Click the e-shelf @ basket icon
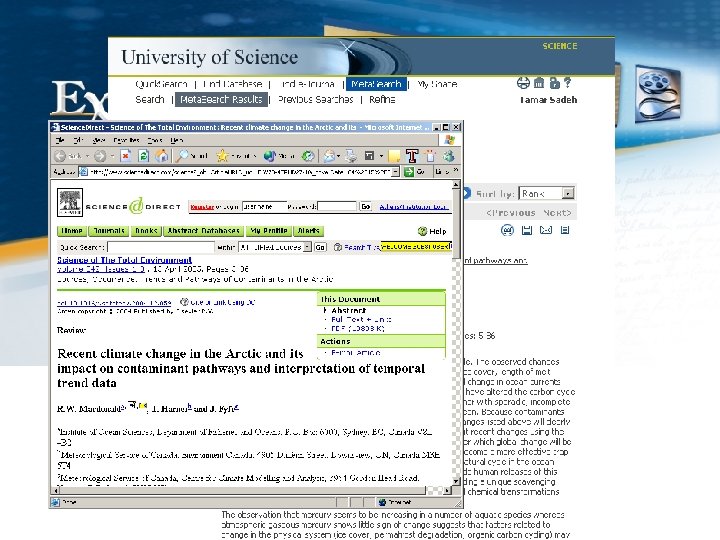Image resolution: width=720 pixels, height=540 pixels. coord(507,230)
